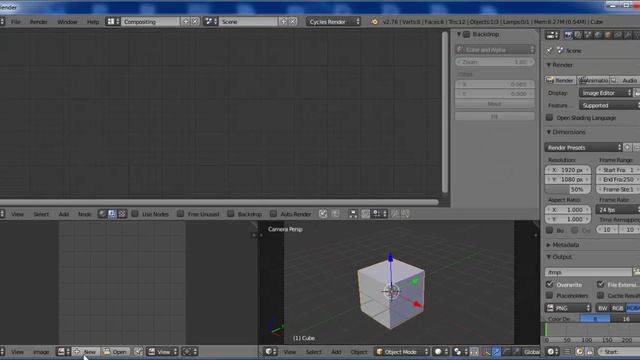Open the output folder browse icon

pos(636,272)
